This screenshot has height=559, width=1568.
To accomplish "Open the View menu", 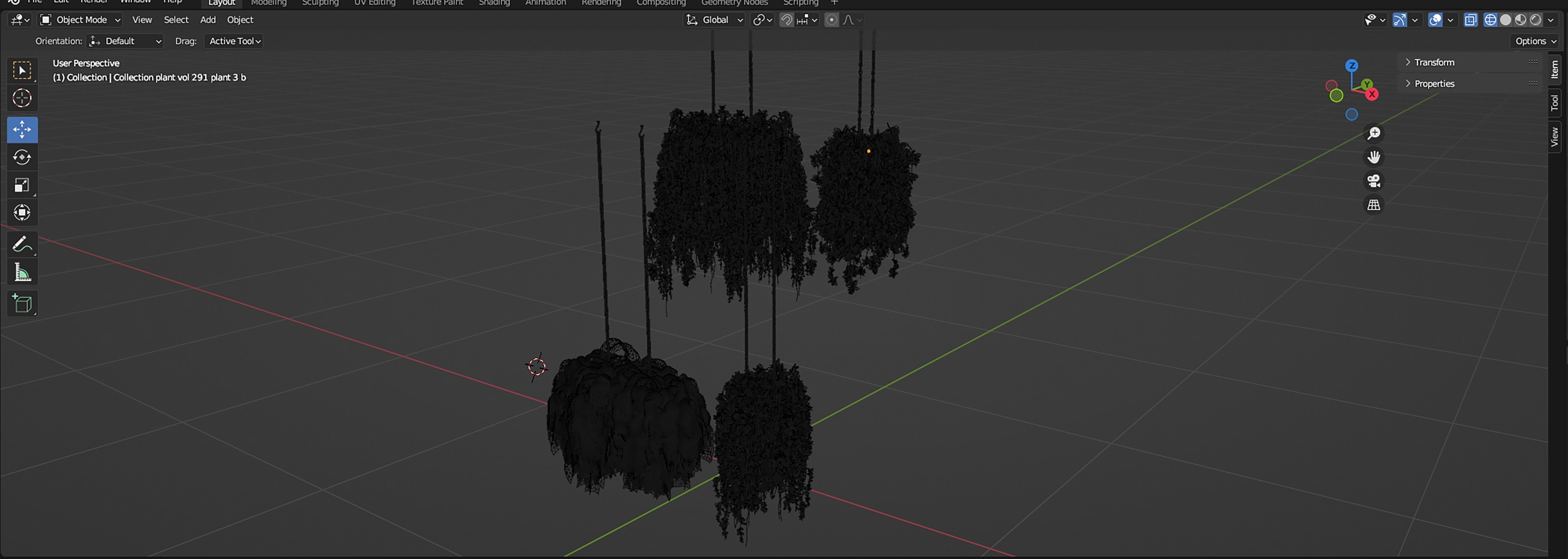I will pyautogui.click(x=142, y=20).
